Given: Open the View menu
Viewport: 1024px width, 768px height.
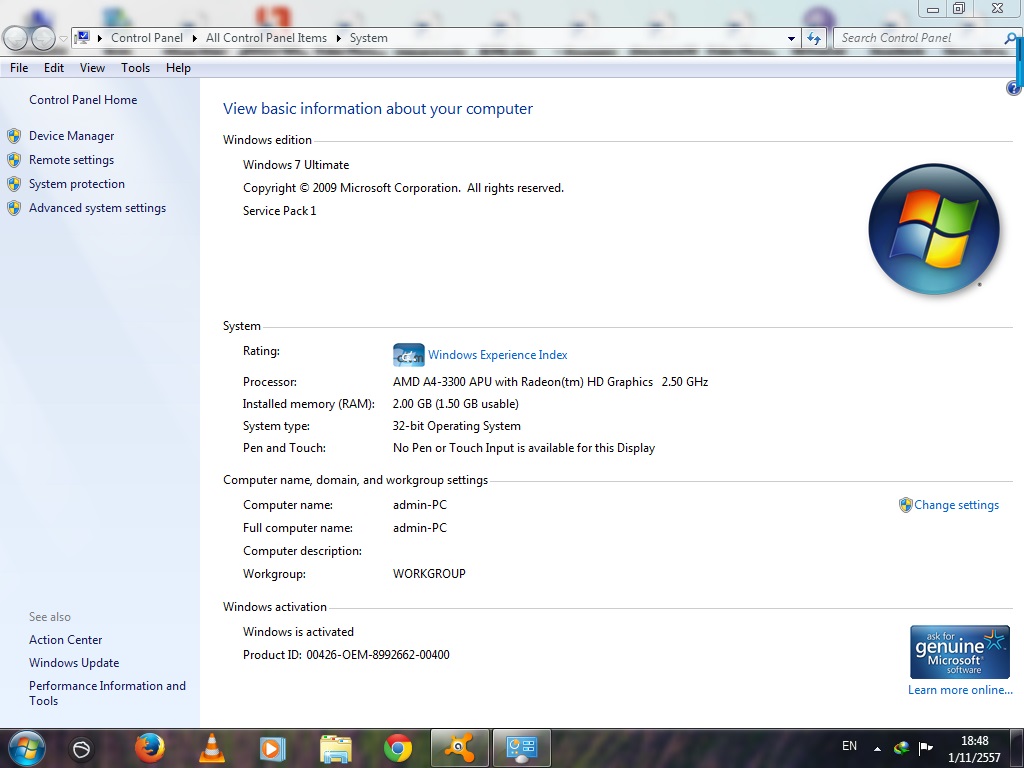Looking at the screenshot, I should [x=92, y=68].
